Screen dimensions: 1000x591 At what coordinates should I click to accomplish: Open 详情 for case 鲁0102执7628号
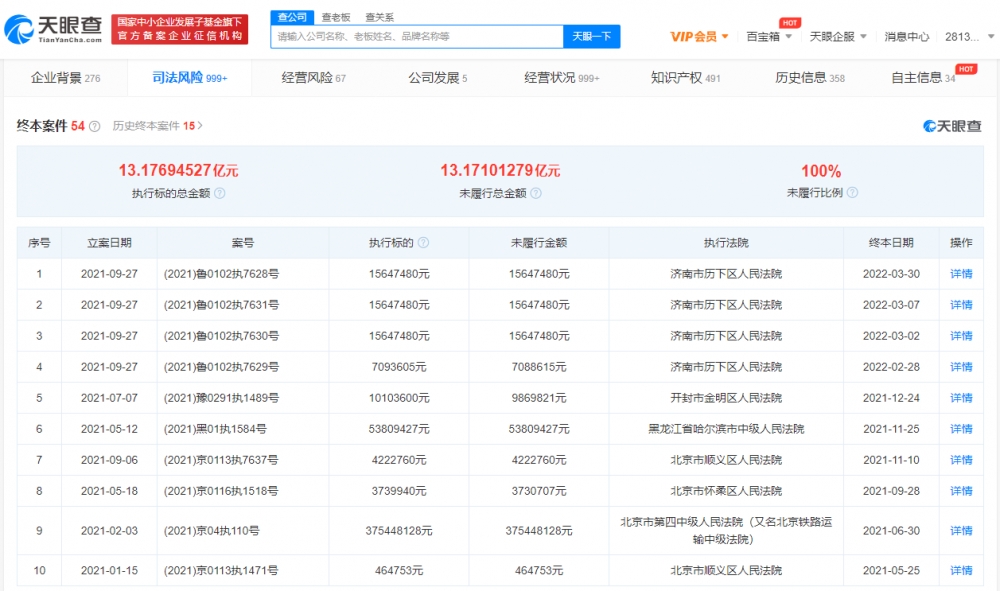tap(960, 274)
